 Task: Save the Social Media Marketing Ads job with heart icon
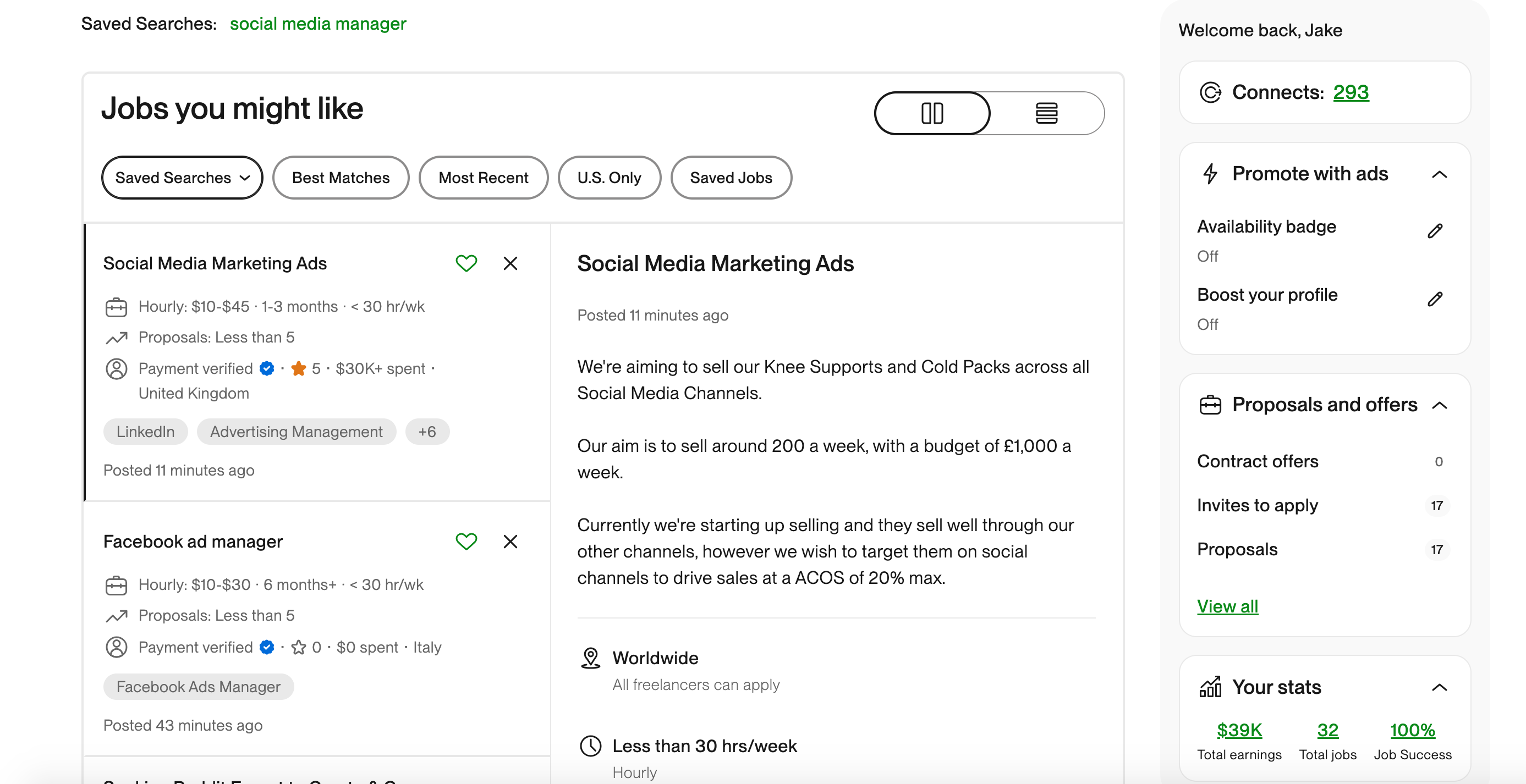coord(466,263)
